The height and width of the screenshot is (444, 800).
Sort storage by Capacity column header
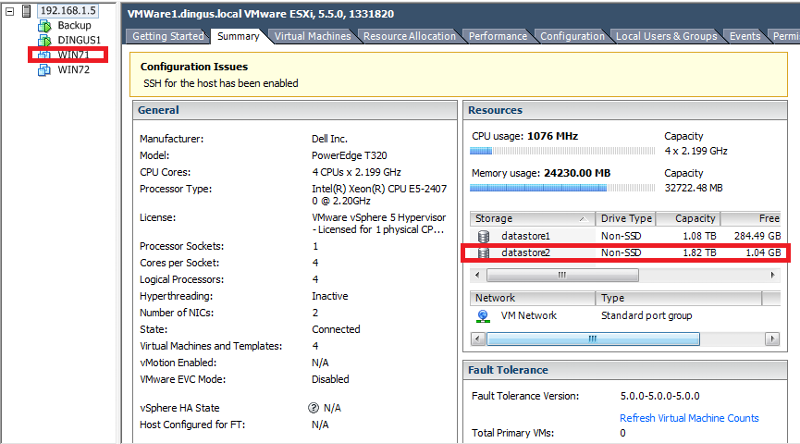(688, 218)
